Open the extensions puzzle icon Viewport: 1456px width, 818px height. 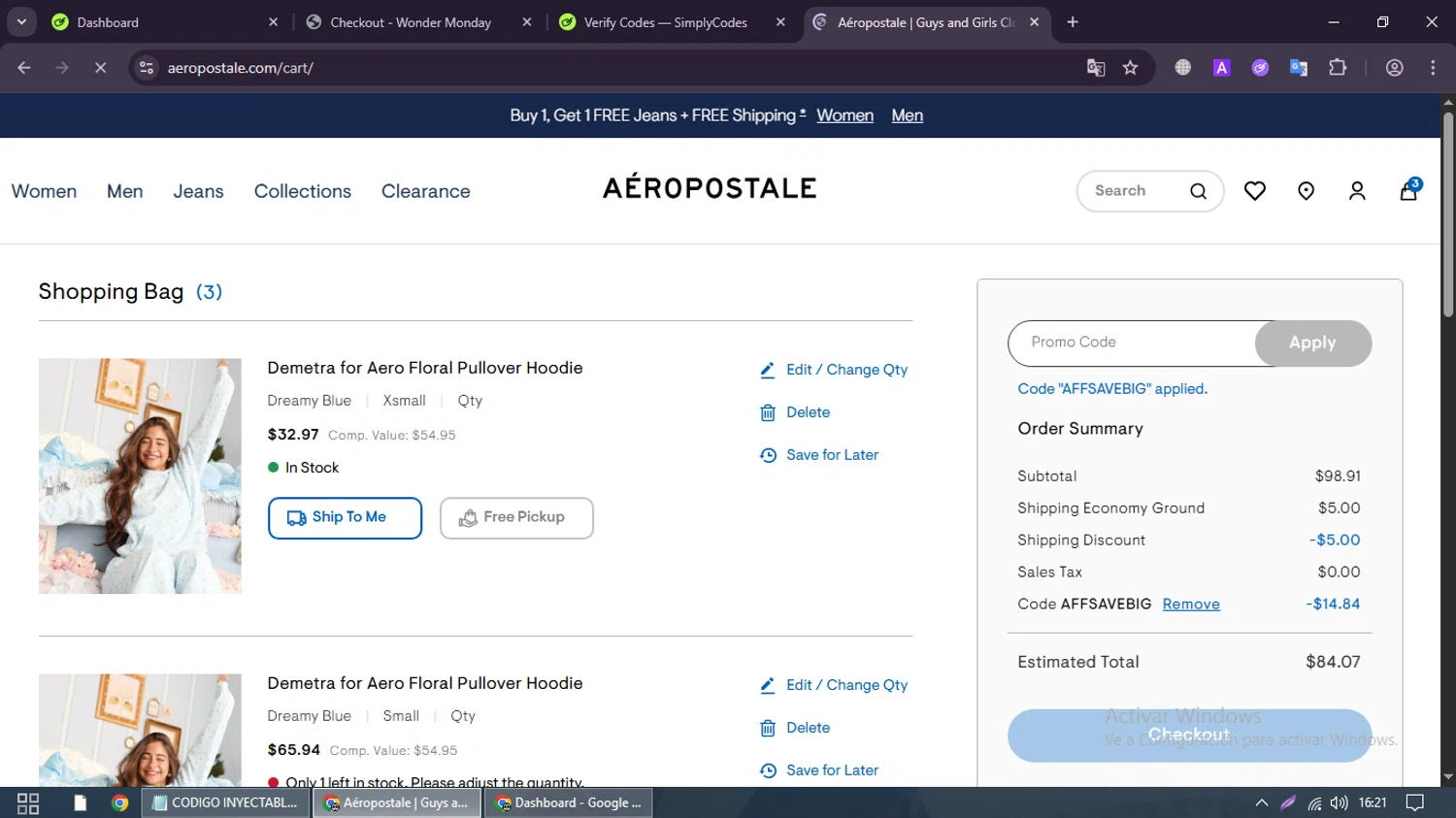[x=1338, y=68]
